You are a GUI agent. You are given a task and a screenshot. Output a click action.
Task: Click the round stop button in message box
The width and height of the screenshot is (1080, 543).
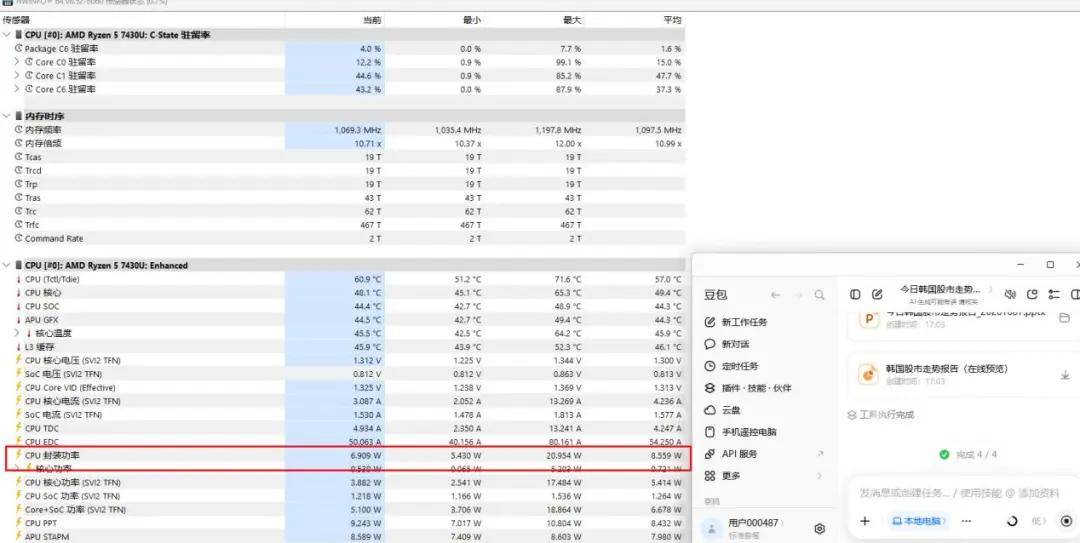(1067, 521)
